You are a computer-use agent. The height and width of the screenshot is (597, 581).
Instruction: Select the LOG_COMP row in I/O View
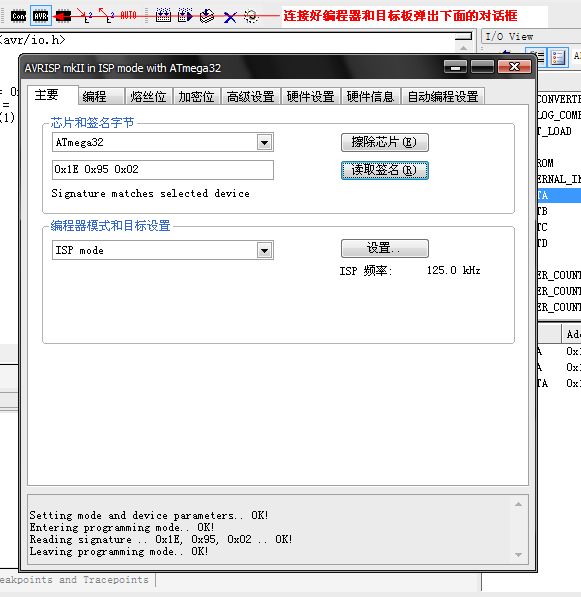coord(559,115)
